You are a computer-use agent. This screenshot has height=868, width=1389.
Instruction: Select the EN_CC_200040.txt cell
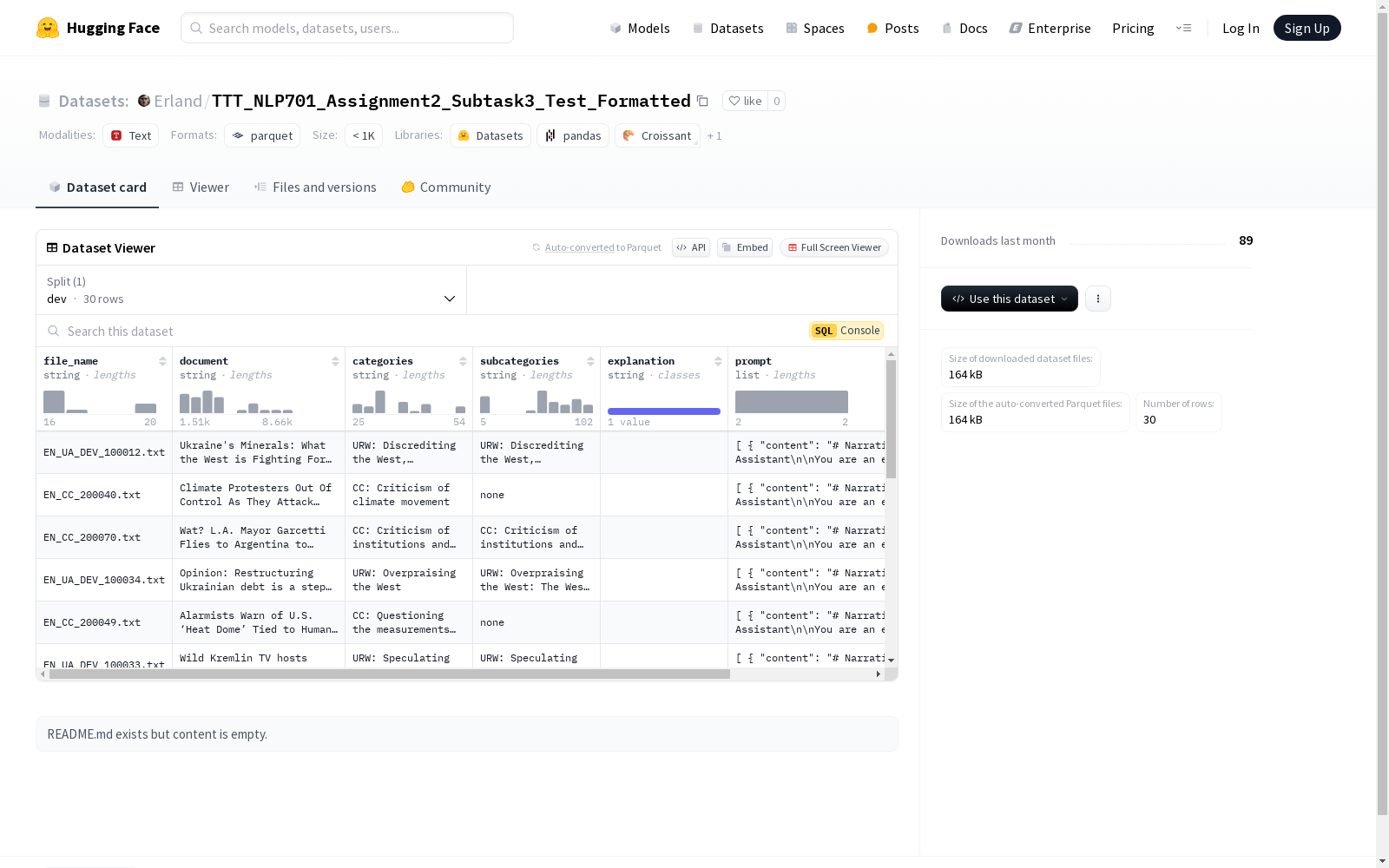click(104, 495)
